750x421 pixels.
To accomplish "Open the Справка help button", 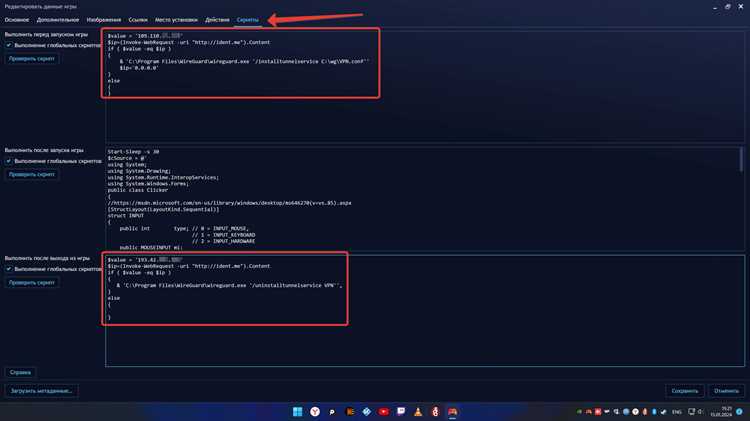I will (20, 372).
